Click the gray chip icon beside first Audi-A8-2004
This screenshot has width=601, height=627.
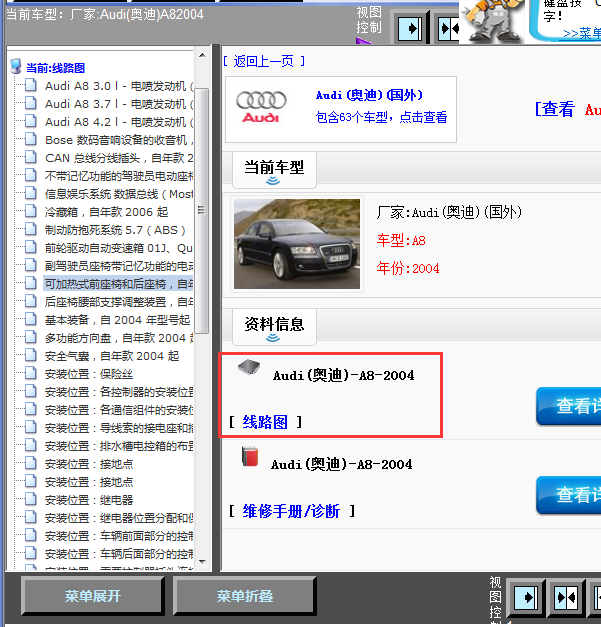point(249,367)
